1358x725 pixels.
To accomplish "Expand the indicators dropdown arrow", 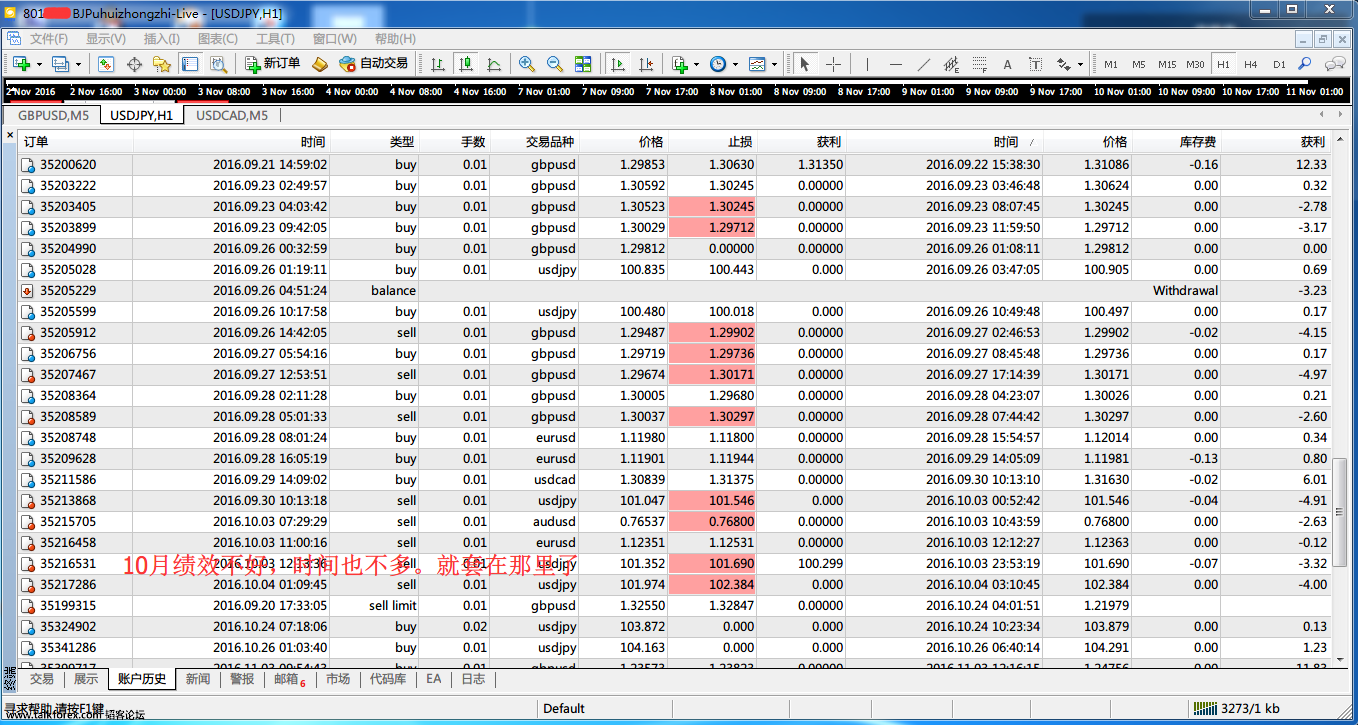I will click(696, 64).
